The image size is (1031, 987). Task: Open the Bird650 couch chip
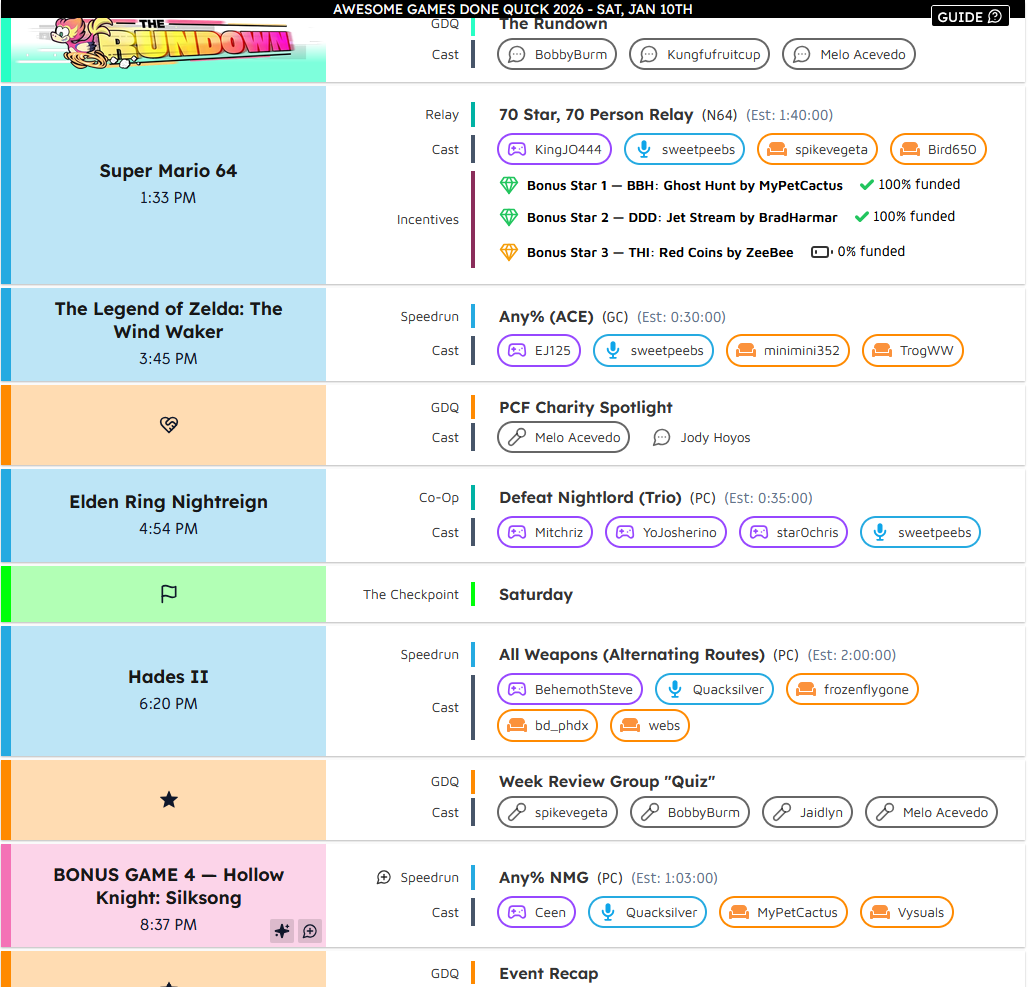(938, 149)
